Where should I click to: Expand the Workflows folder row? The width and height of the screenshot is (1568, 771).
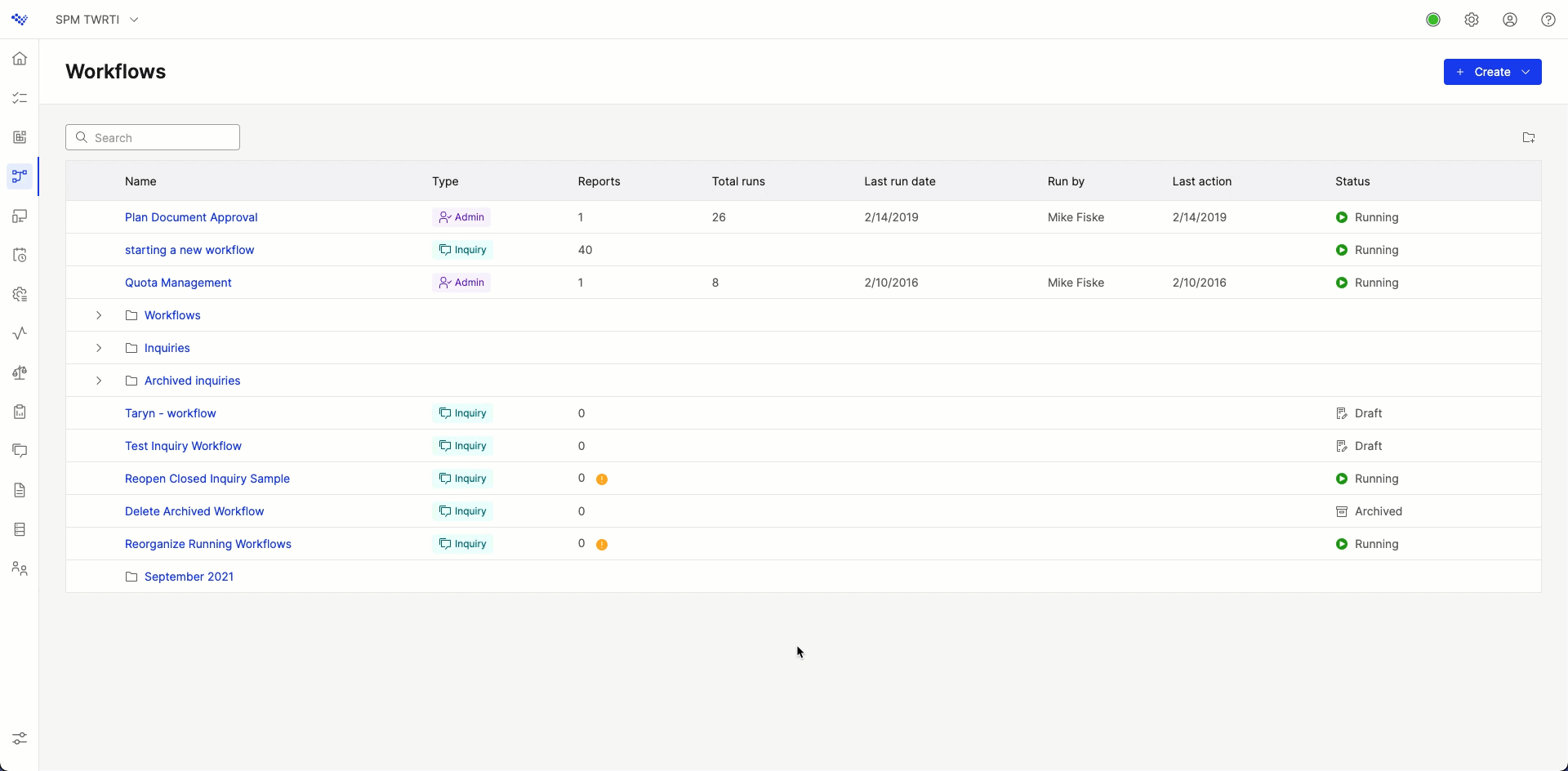click(99, 315)
